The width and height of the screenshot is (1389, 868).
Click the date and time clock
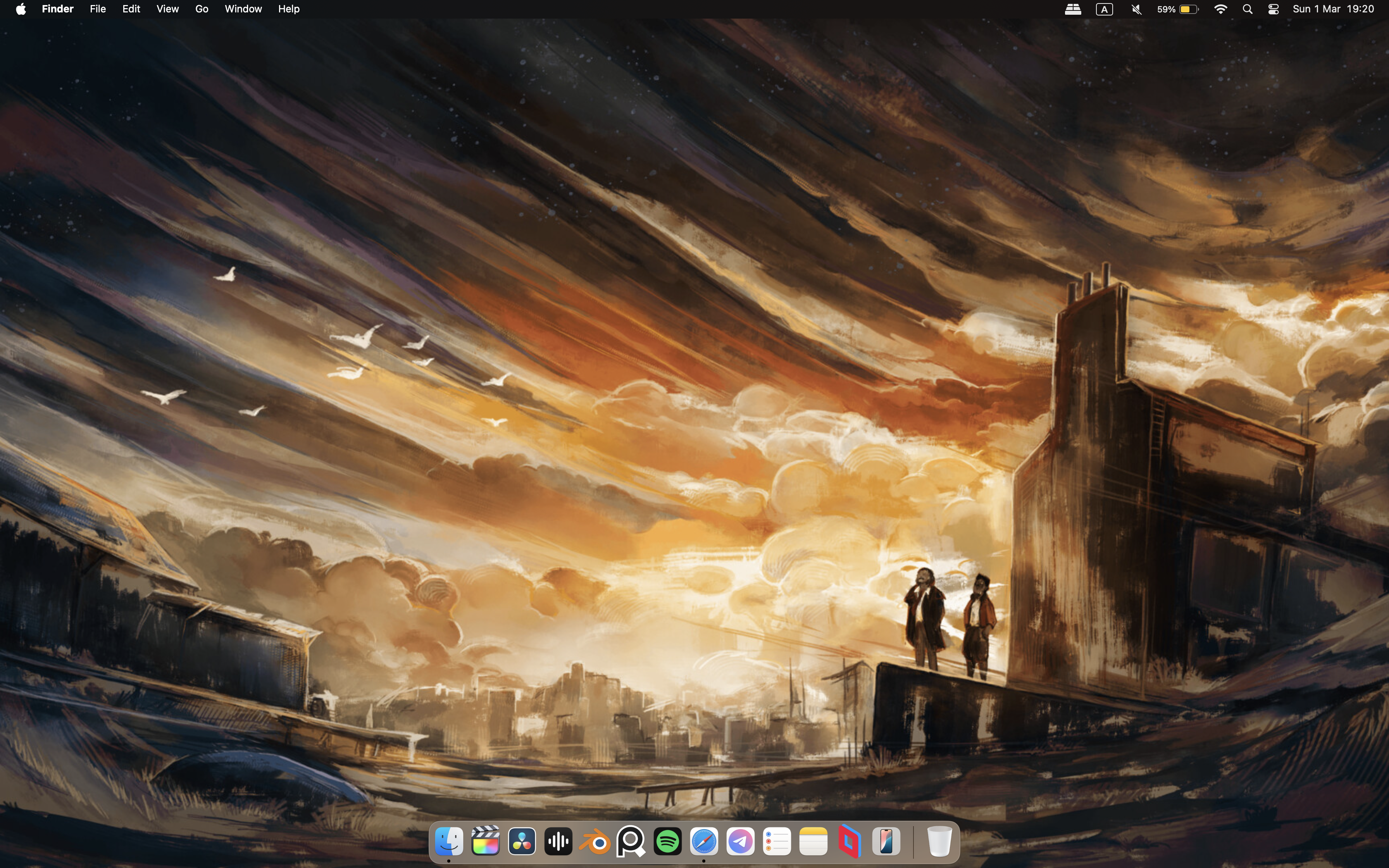click(x=1333, y=9)
